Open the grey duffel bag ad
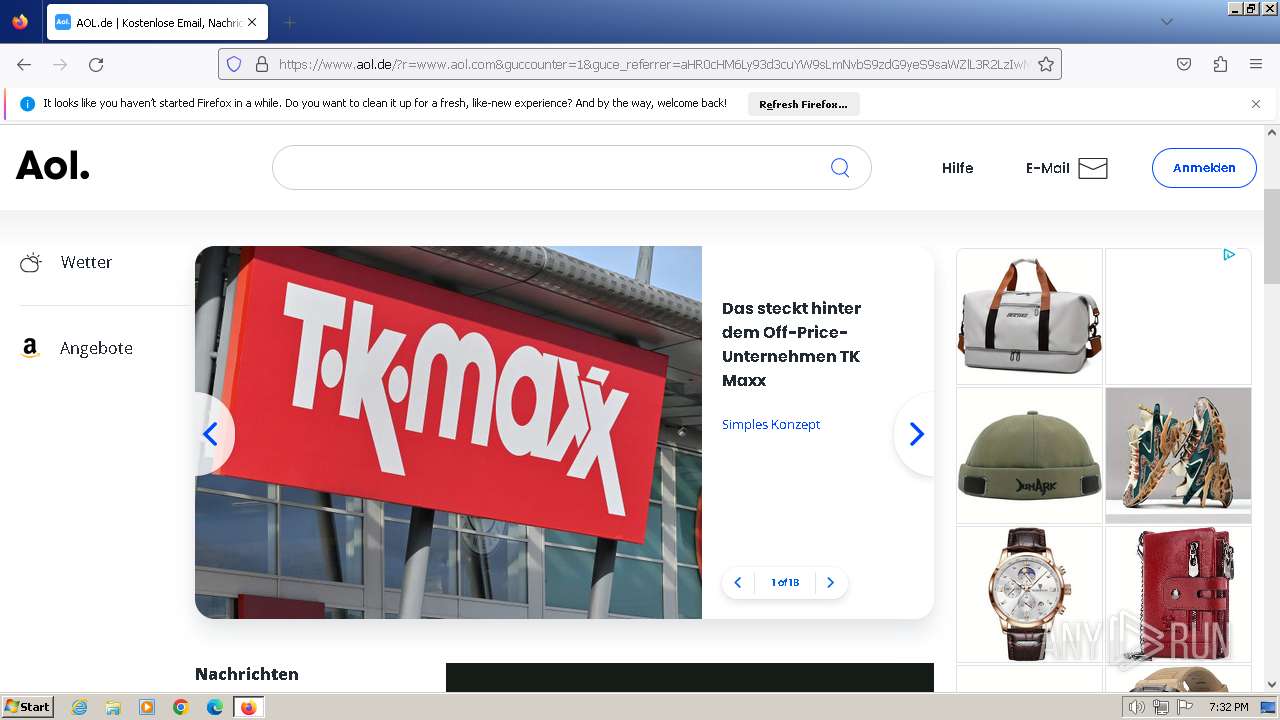The image size is (1280, 720). (1029, 316)
